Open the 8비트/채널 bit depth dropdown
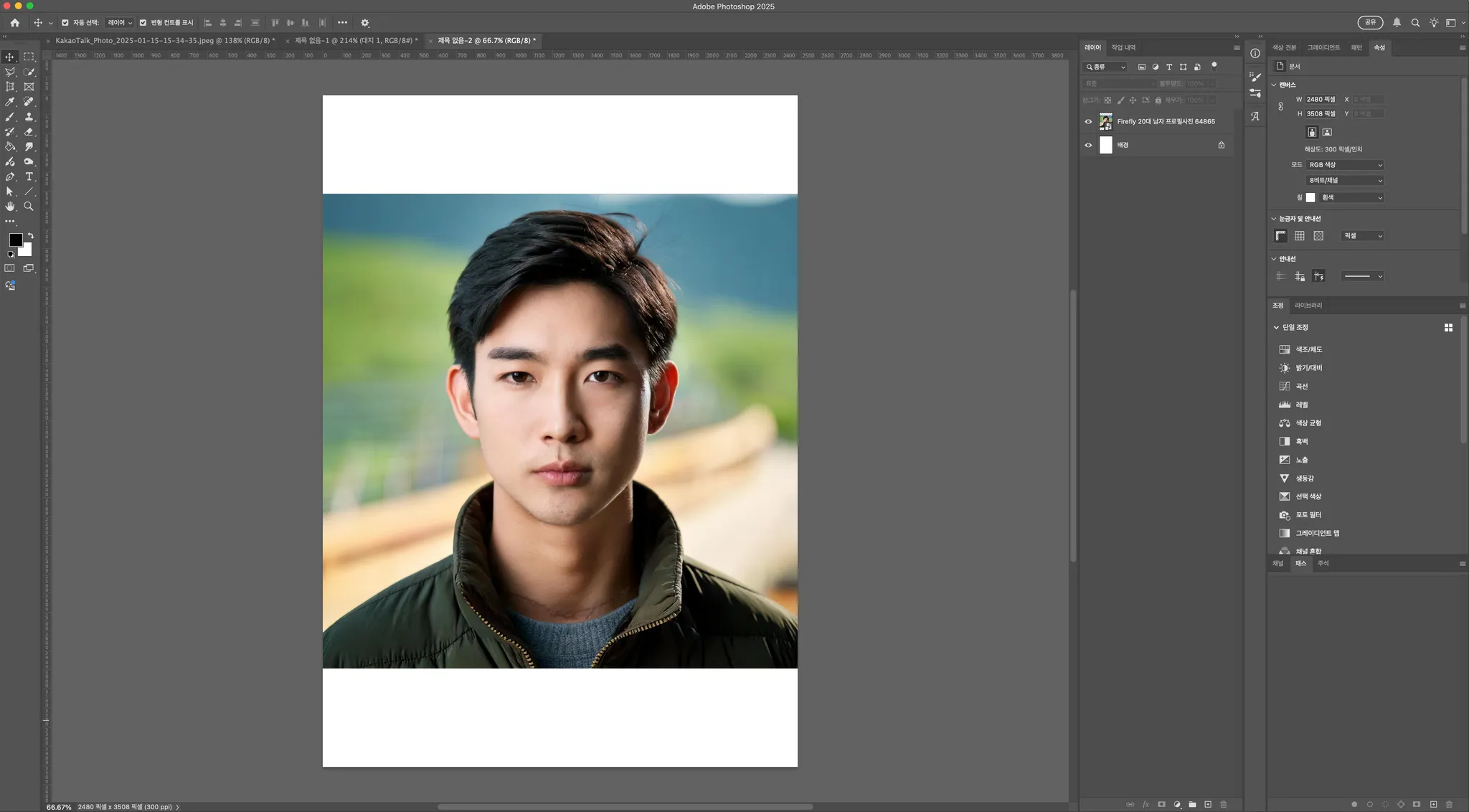This screenshot has height=812, width=1469. coord(1345,181)
